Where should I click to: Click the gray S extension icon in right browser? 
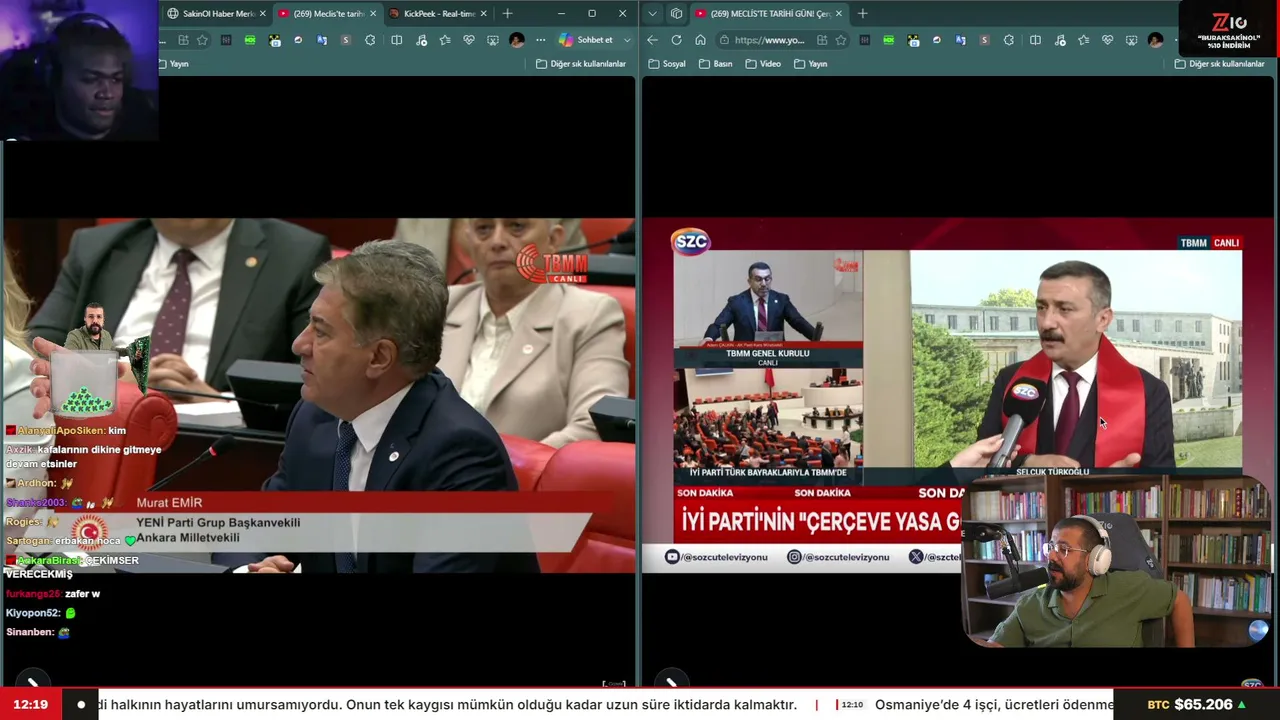click(x=984, y=40)
